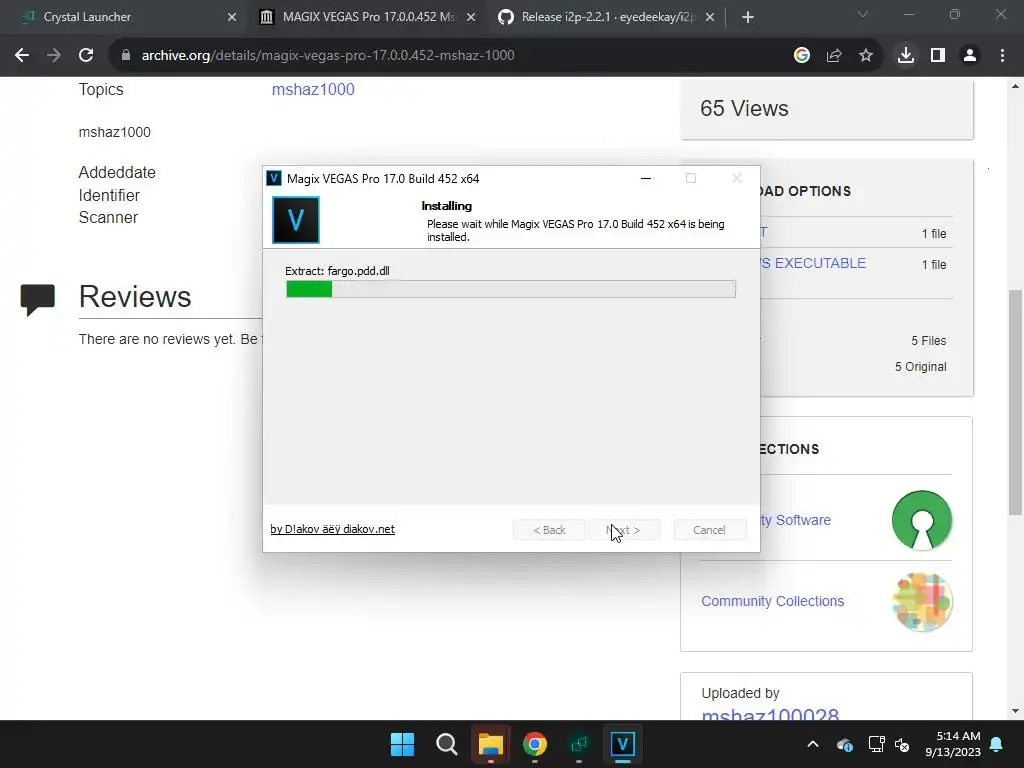This screenshot has width=1024, height=768.
Task: Close the Crystal Launcher tab
Action: [232, 18]
